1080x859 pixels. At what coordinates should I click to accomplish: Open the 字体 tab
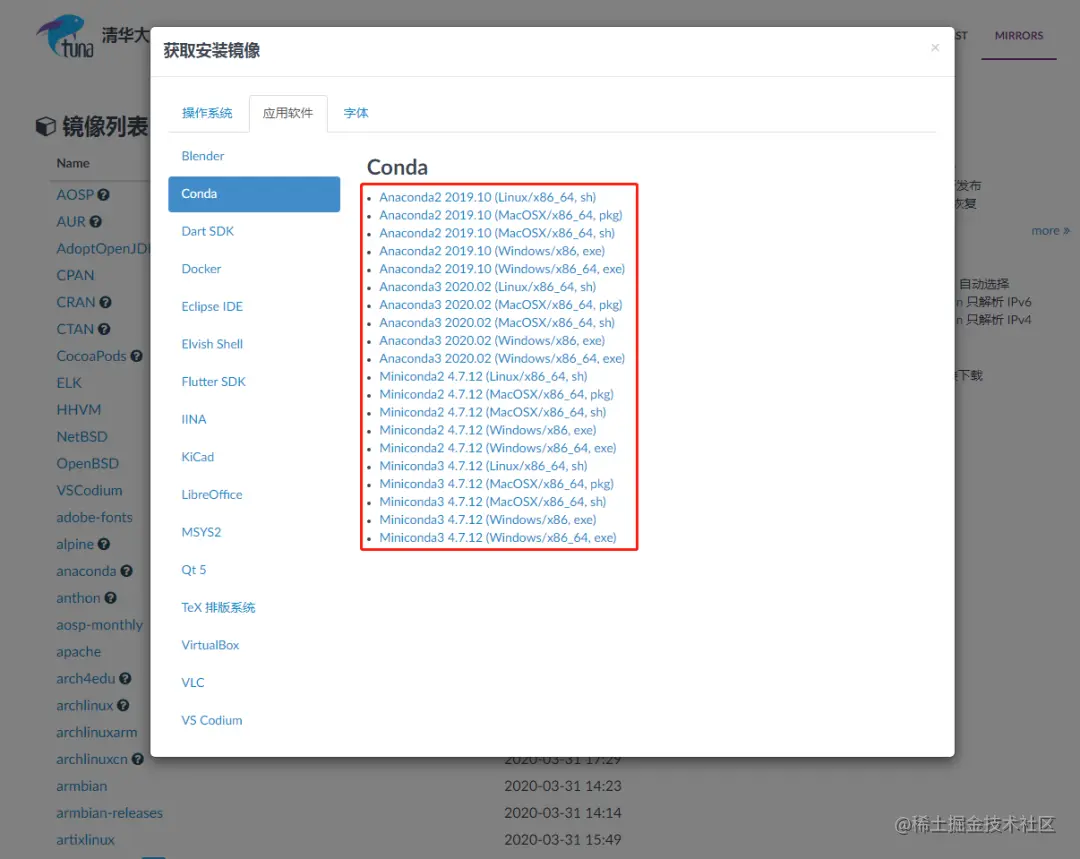pyautogui.click(x=356, y=113)
